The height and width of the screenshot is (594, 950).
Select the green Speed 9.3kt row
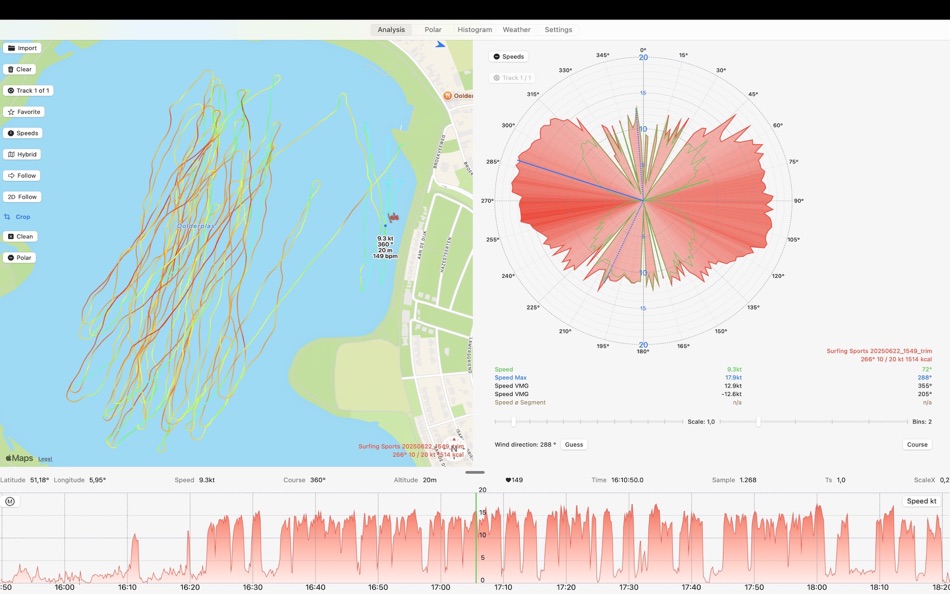[713, 369]
